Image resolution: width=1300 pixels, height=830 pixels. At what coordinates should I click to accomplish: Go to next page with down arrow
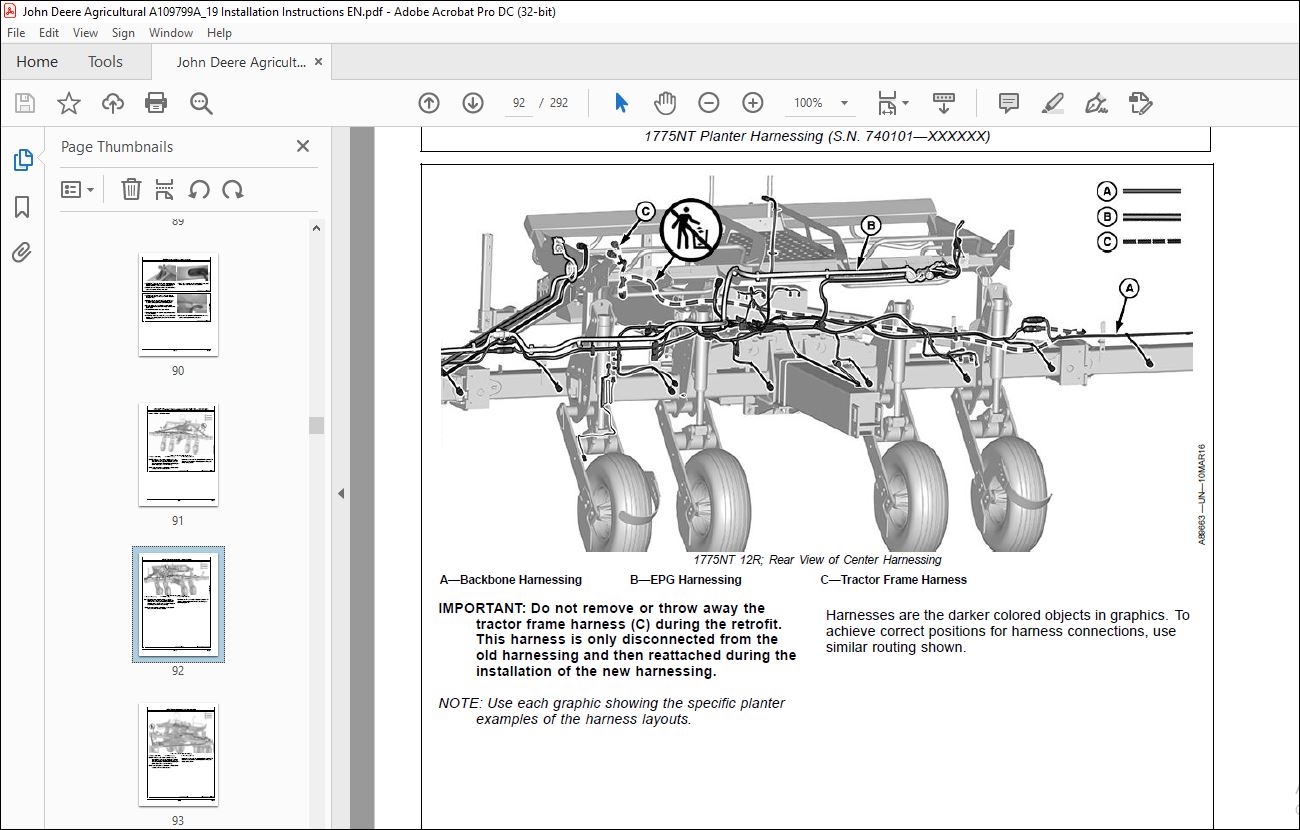point(473,103)
